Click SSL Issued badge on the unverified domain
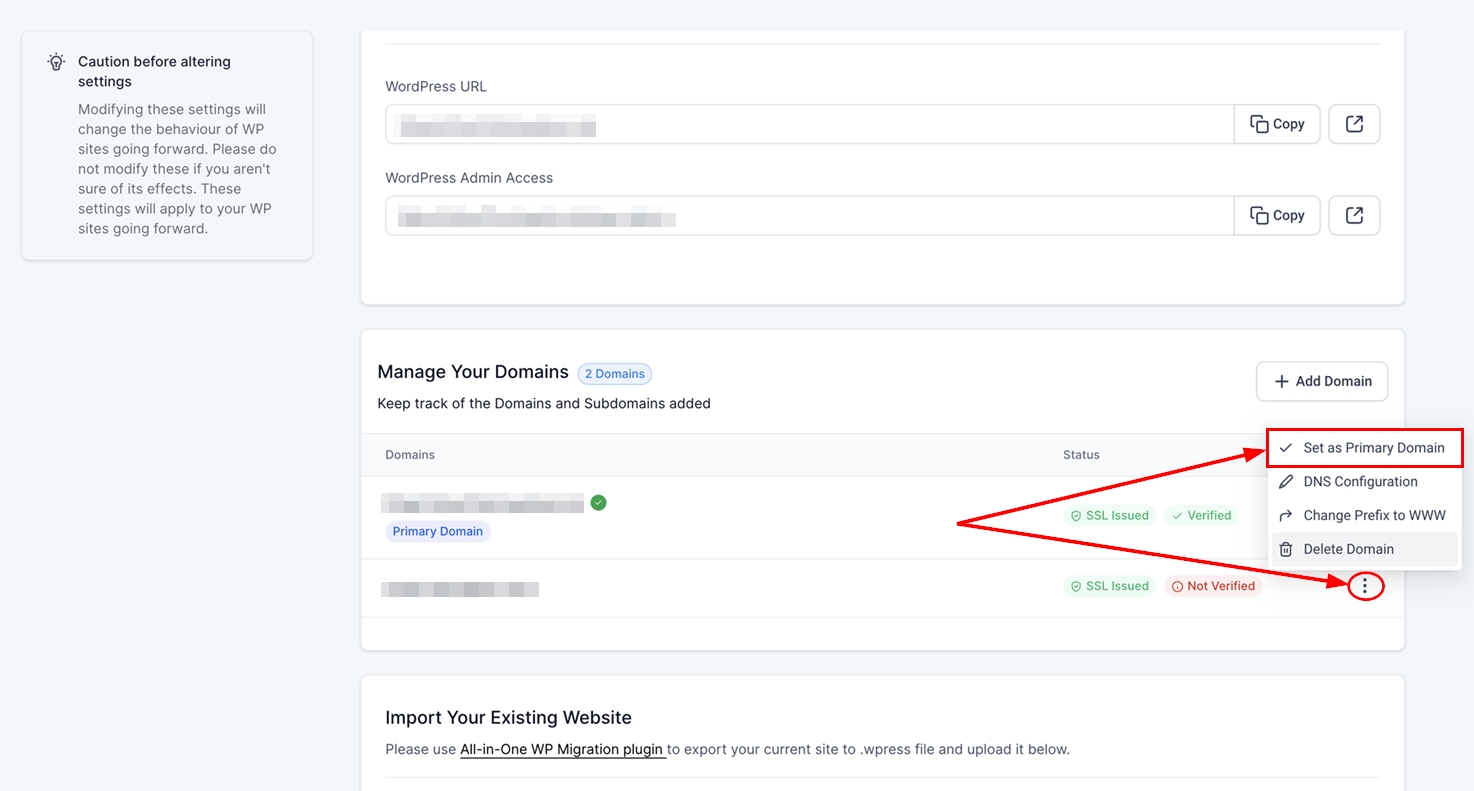 [1109, 586]
